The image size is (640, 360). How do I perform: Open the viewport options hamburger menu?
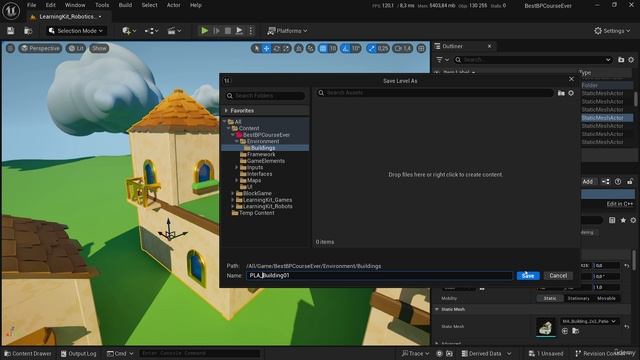(10, 48)
